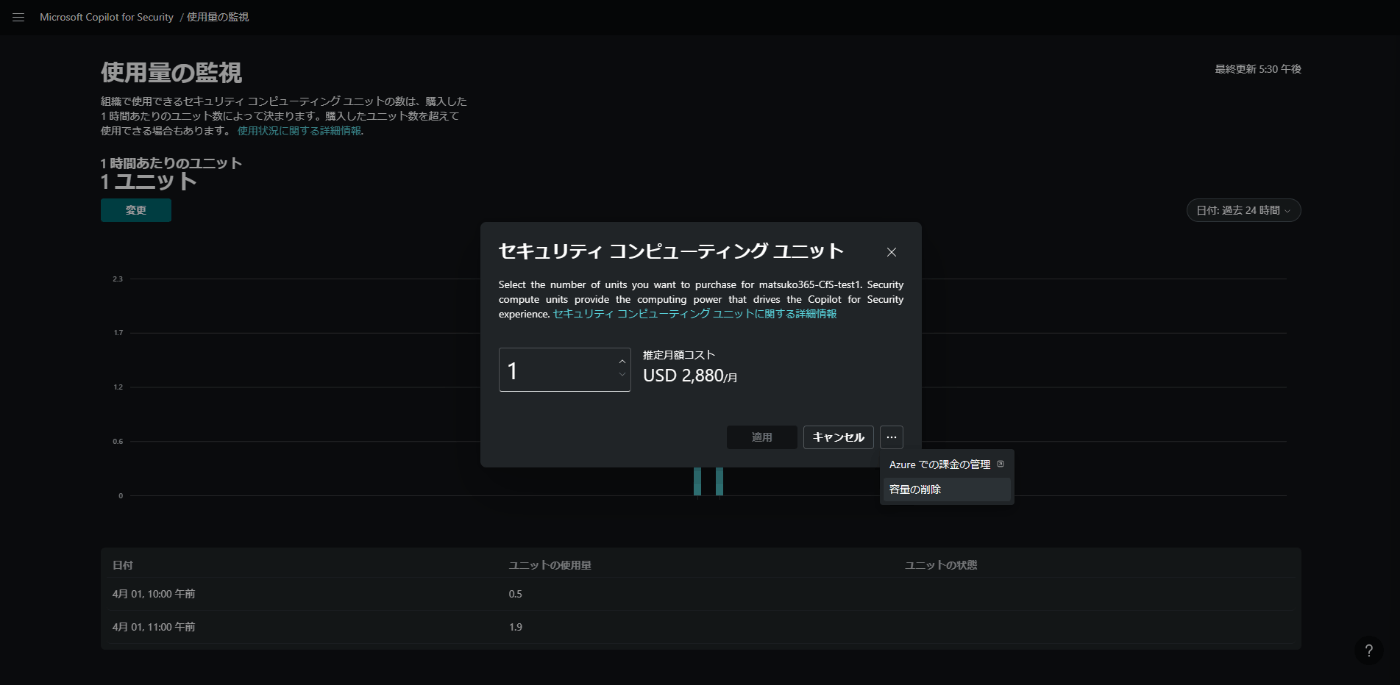Open Azure での課金の管理 menu entry

(947, 465)
